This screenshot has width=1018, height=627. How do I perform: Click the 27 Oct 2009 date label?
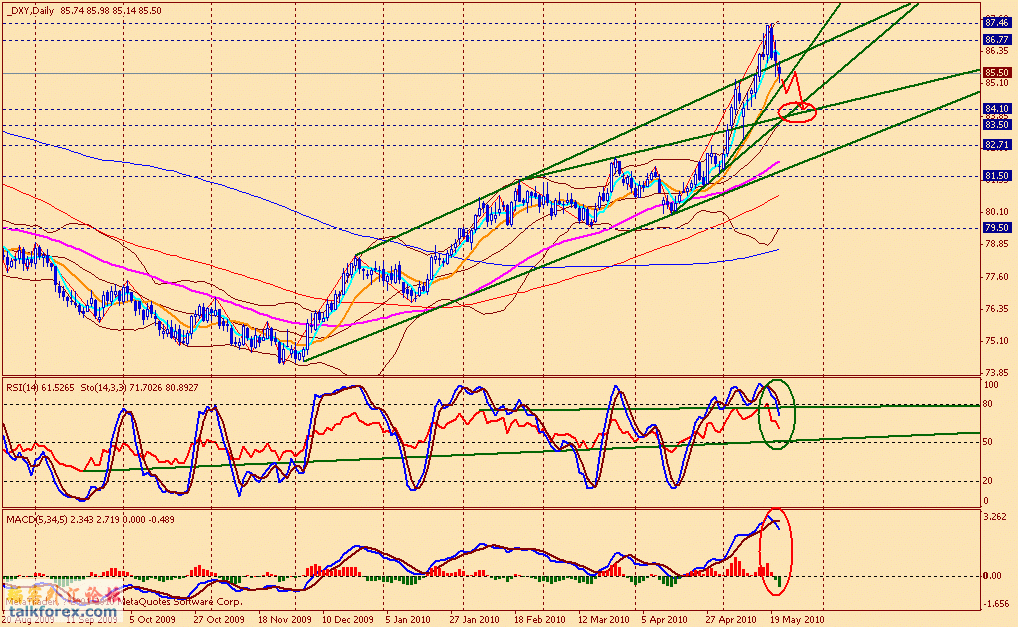point(219,619)
